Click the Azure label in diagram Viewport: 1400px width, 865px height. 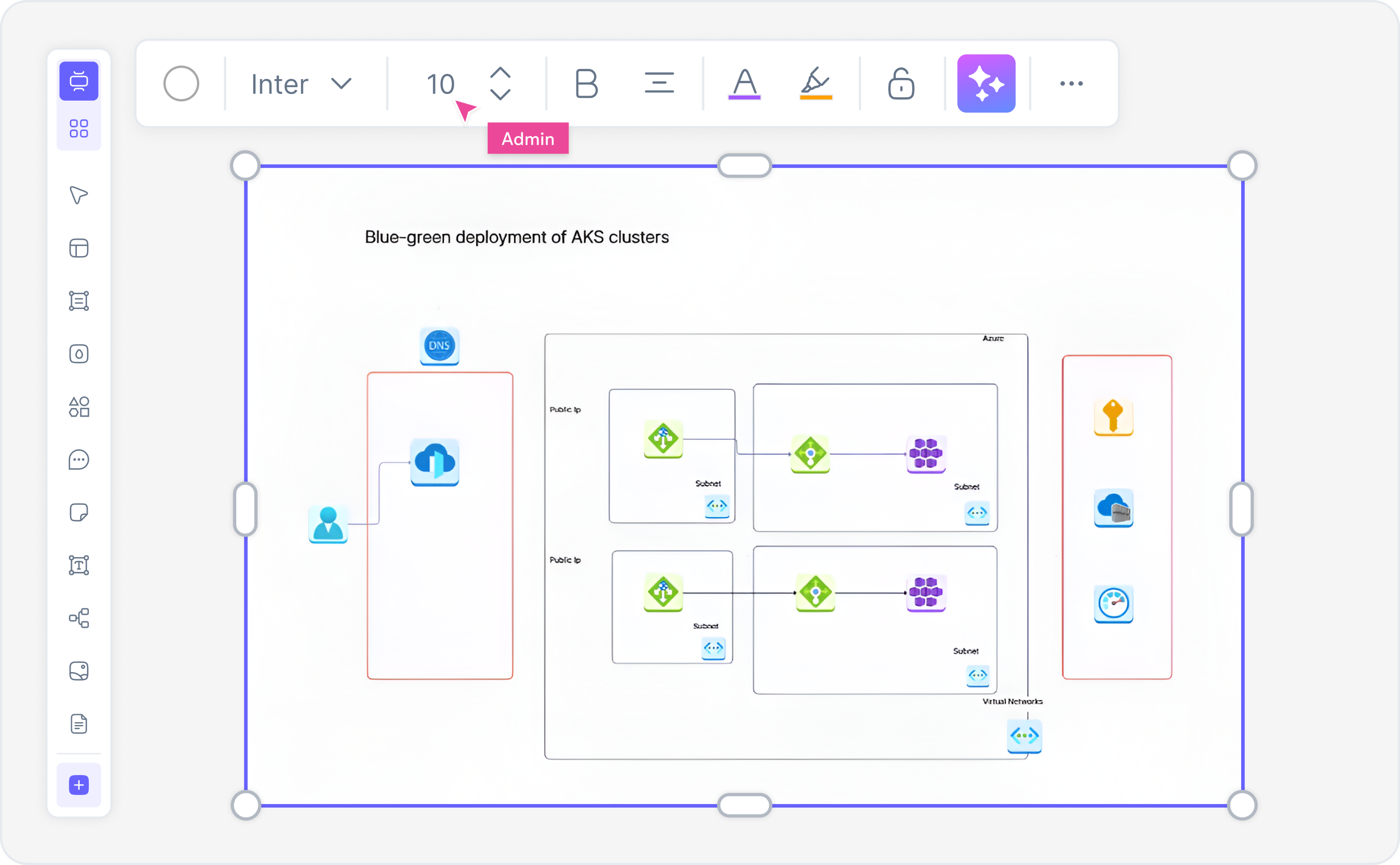pyautogui.click(x=993, y=339)
